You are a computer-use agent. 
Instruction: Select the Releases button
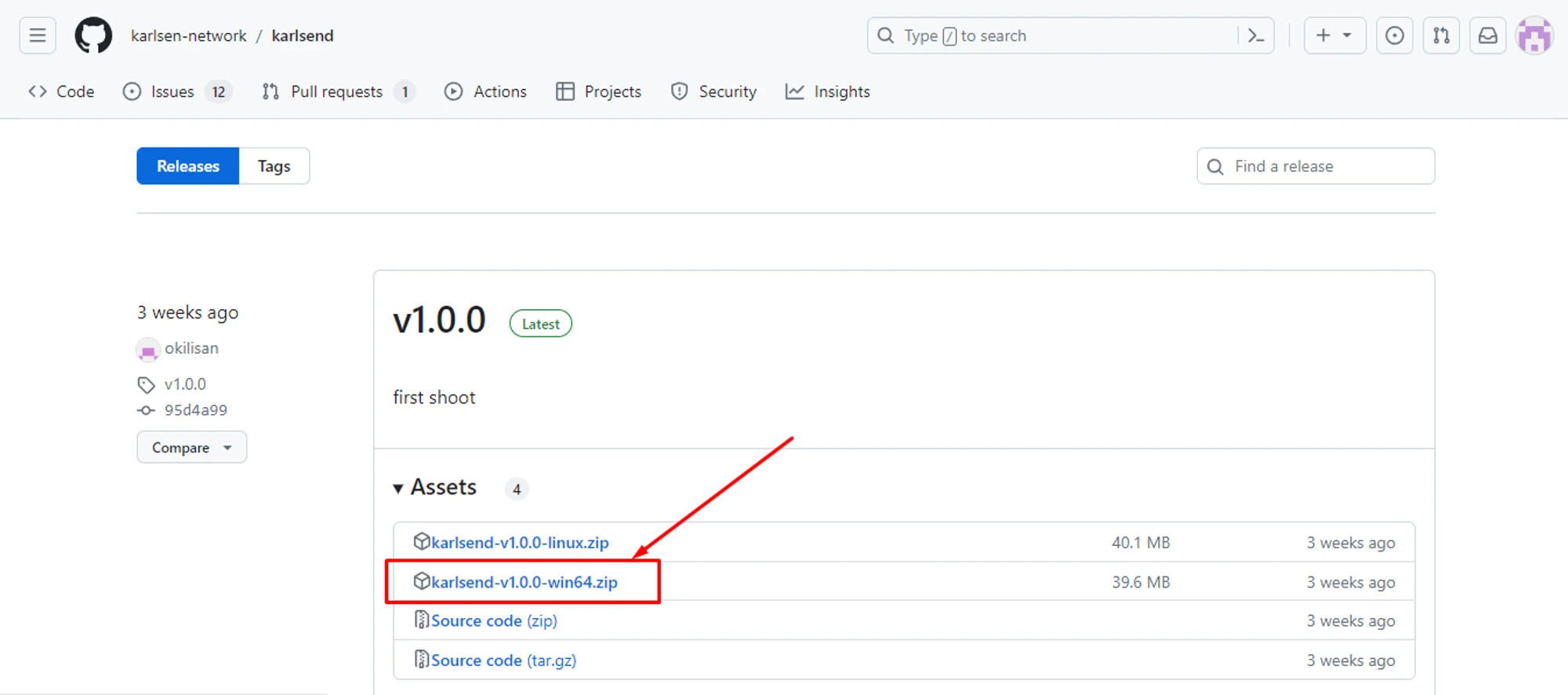[x=187, y=166]
